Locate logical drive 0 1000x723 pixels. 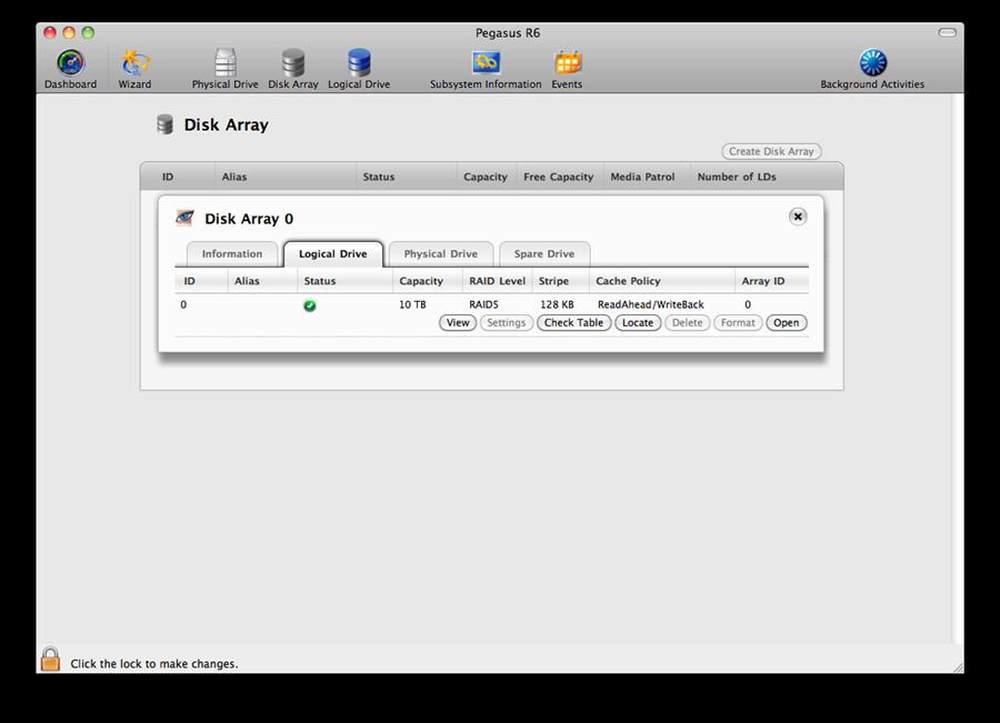coord(637,323)
